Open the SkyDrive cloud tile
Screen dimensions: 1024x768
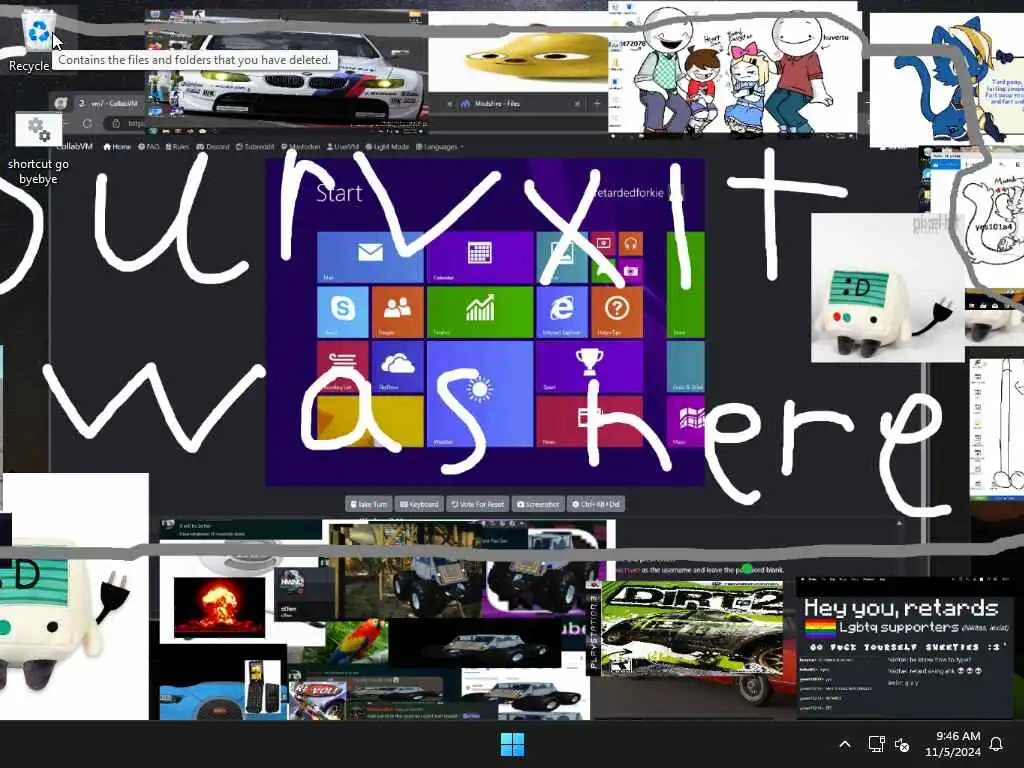pos(398,366)
